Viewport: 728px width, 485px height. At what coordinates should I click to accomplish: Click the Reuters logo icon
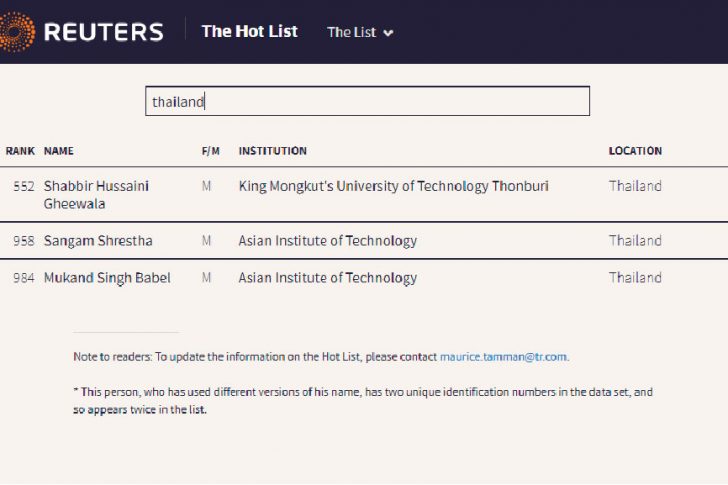pos(16,31)
